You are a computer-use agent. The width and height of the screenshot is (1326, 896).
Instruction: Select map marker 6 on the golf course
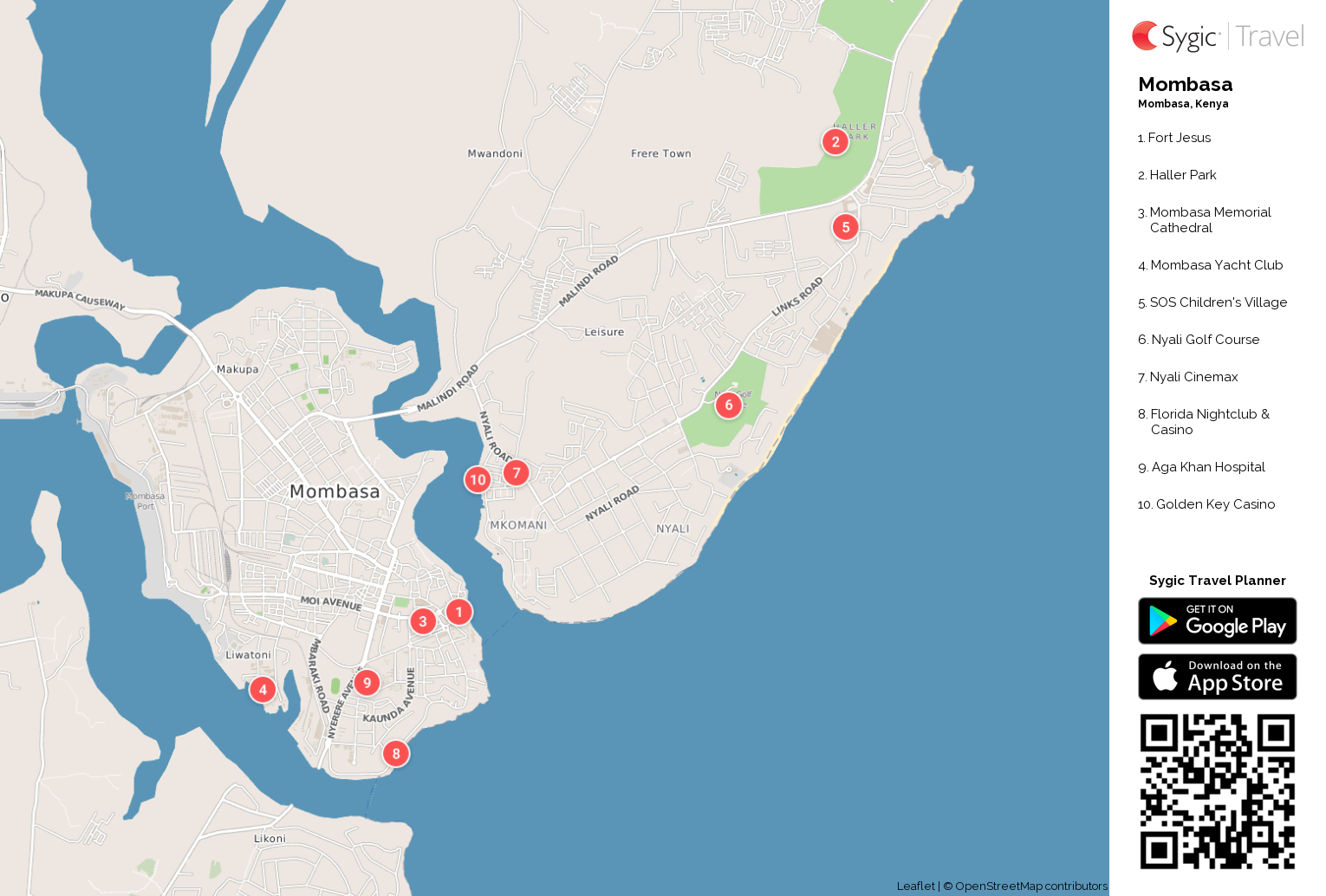[729, 405]
